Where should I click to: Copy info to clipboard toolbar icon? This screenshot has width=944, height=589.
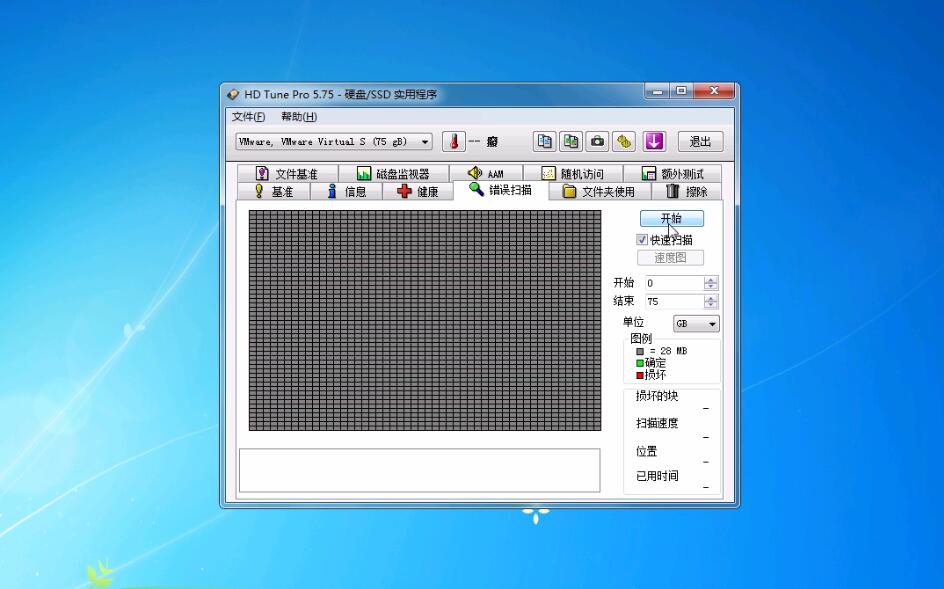[544, 142]
